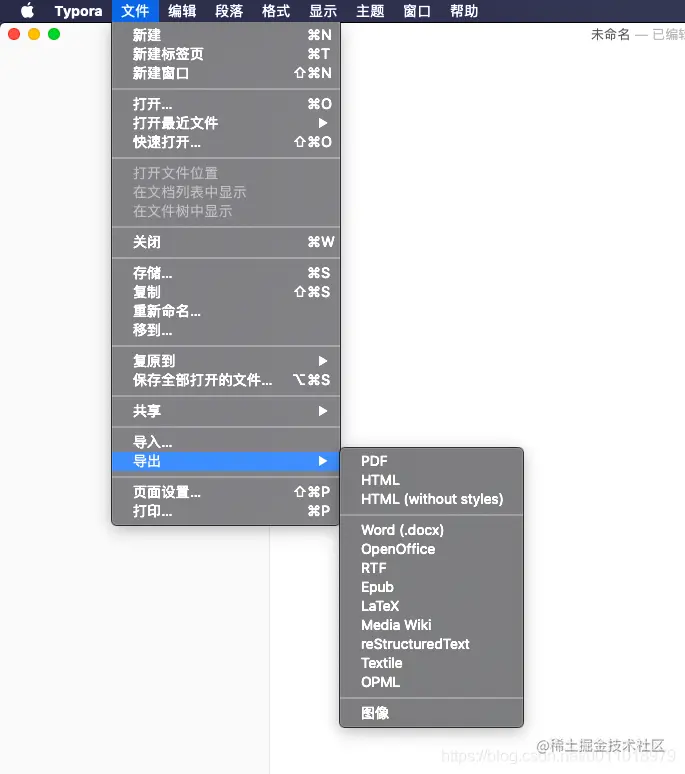Export as Word (.docx)

tap(431, 530)
